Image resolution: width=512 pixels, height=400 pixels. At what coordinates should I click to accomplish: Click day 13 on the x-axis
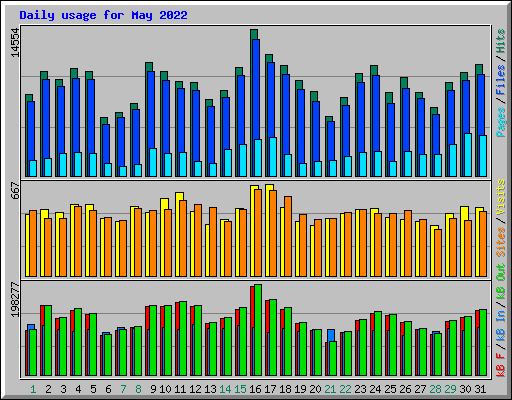[x=210, y=389]
